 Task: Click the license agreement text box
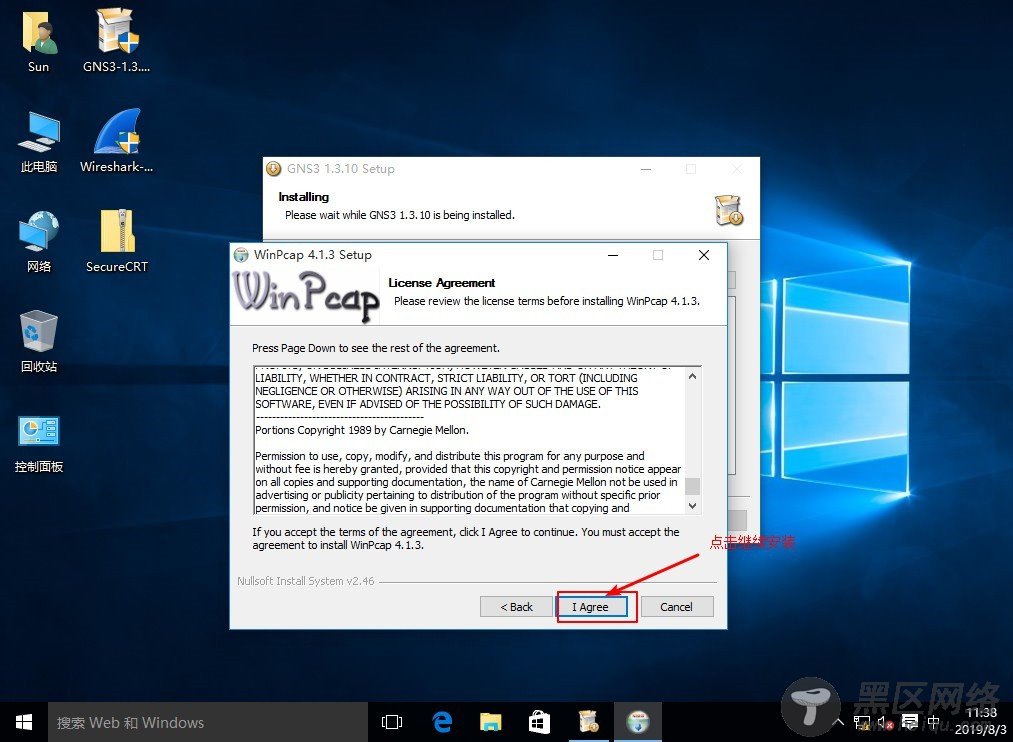tap(477, 440)
